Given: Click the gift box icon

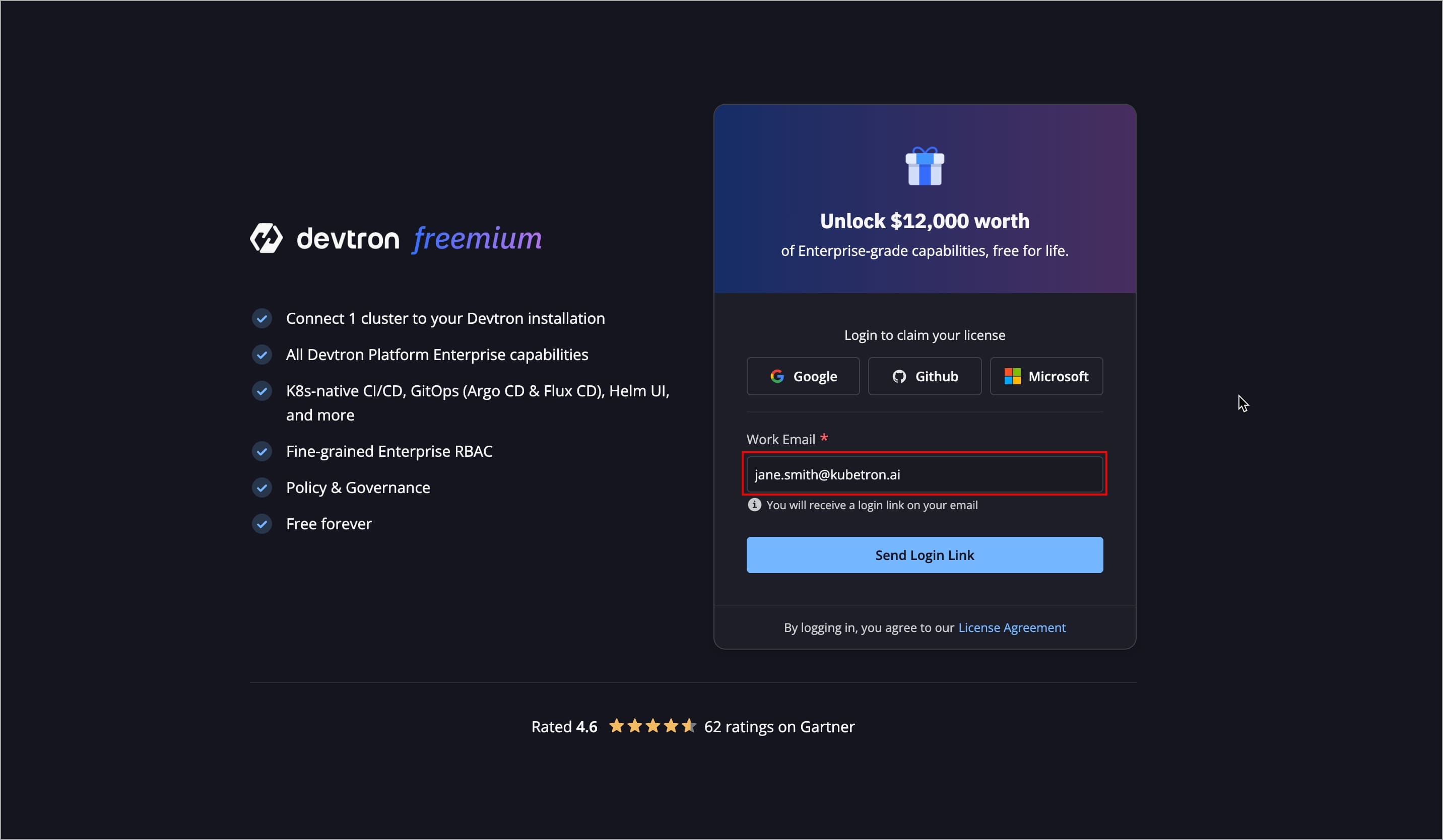Looking at the screenshot, I should coord(924,167).
